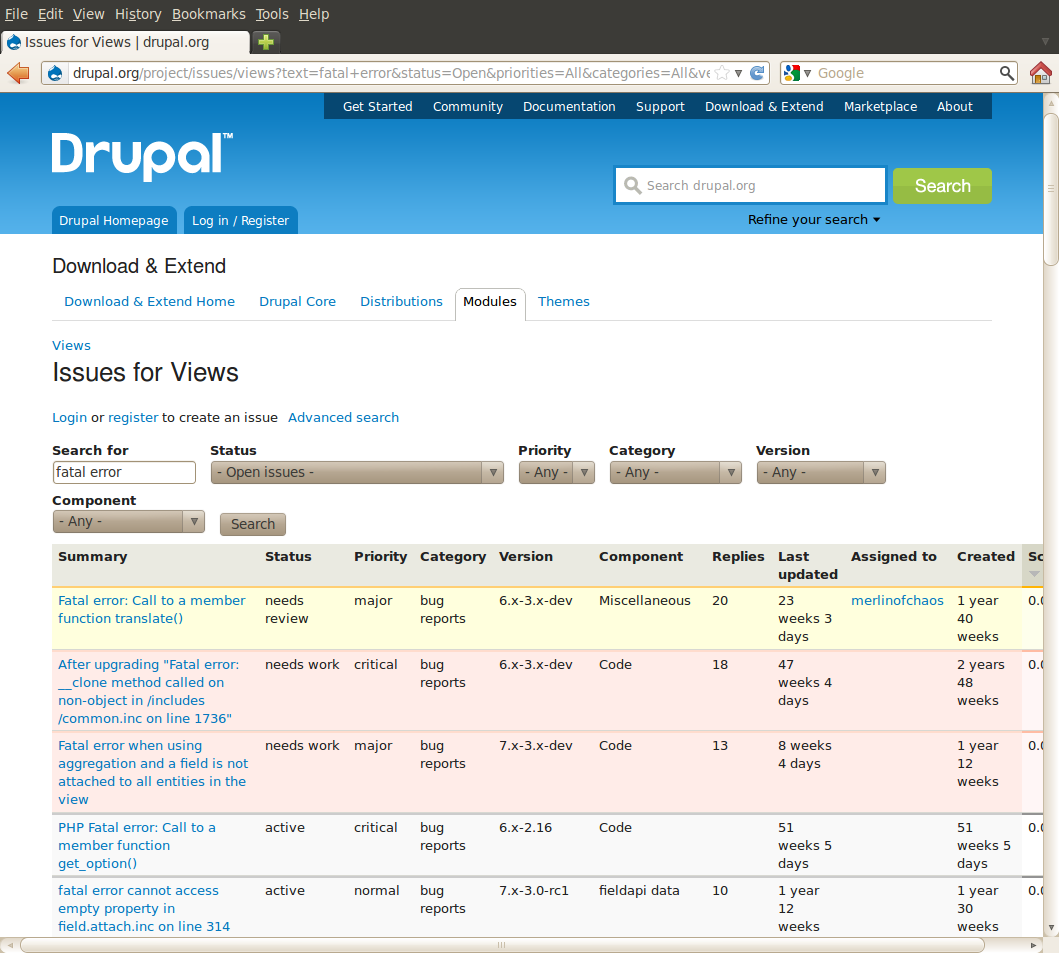Click the Search for text field
This screenshot has height=953, width=1059.
pyautogui.click(x=124, y=472)
